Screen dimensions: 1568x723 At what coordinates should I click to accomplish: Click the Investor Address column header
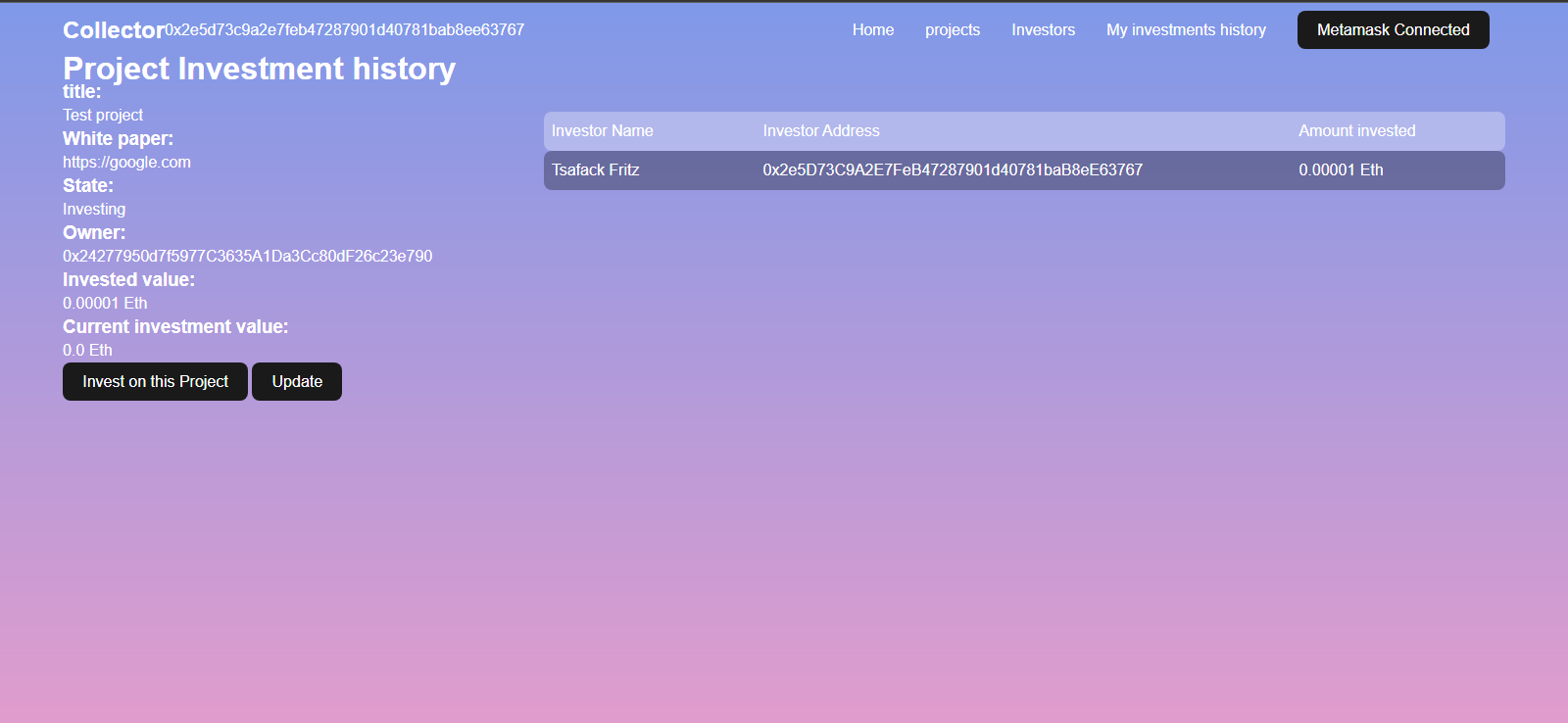click(821, 131)
